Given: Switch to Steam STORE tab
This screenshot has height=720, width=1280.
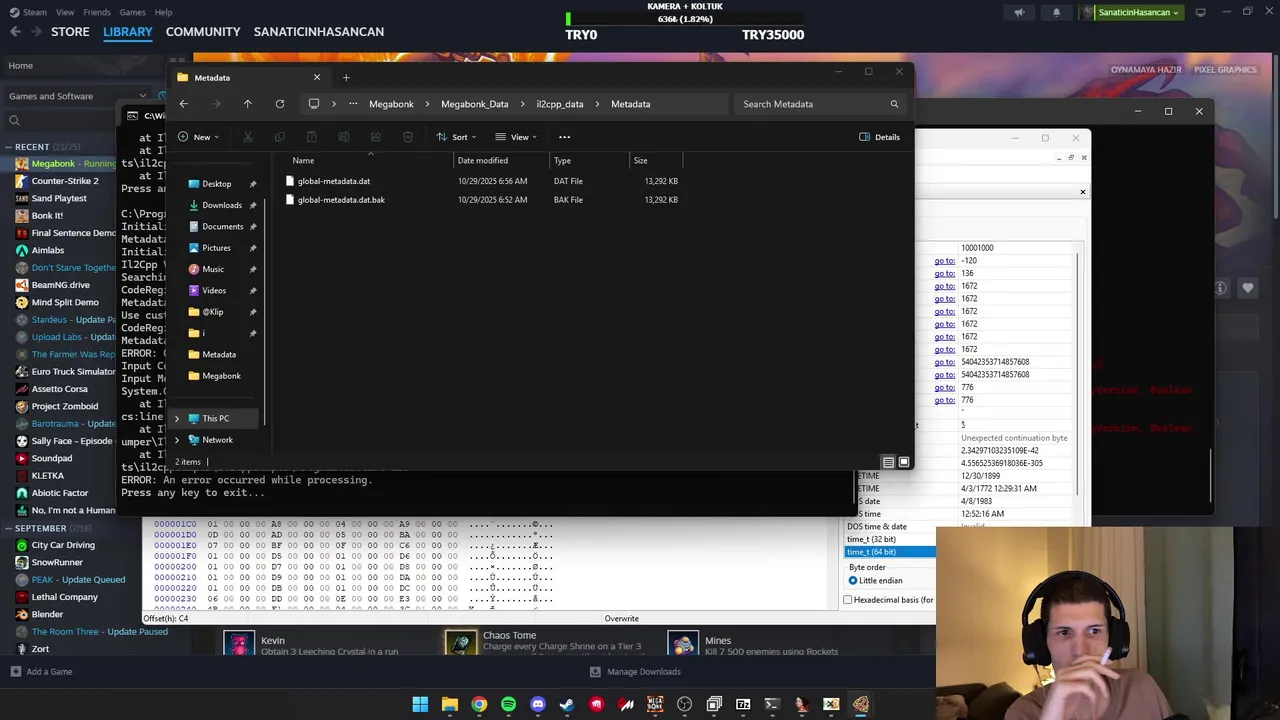Looking at the screenshot, I should (70, 32).
